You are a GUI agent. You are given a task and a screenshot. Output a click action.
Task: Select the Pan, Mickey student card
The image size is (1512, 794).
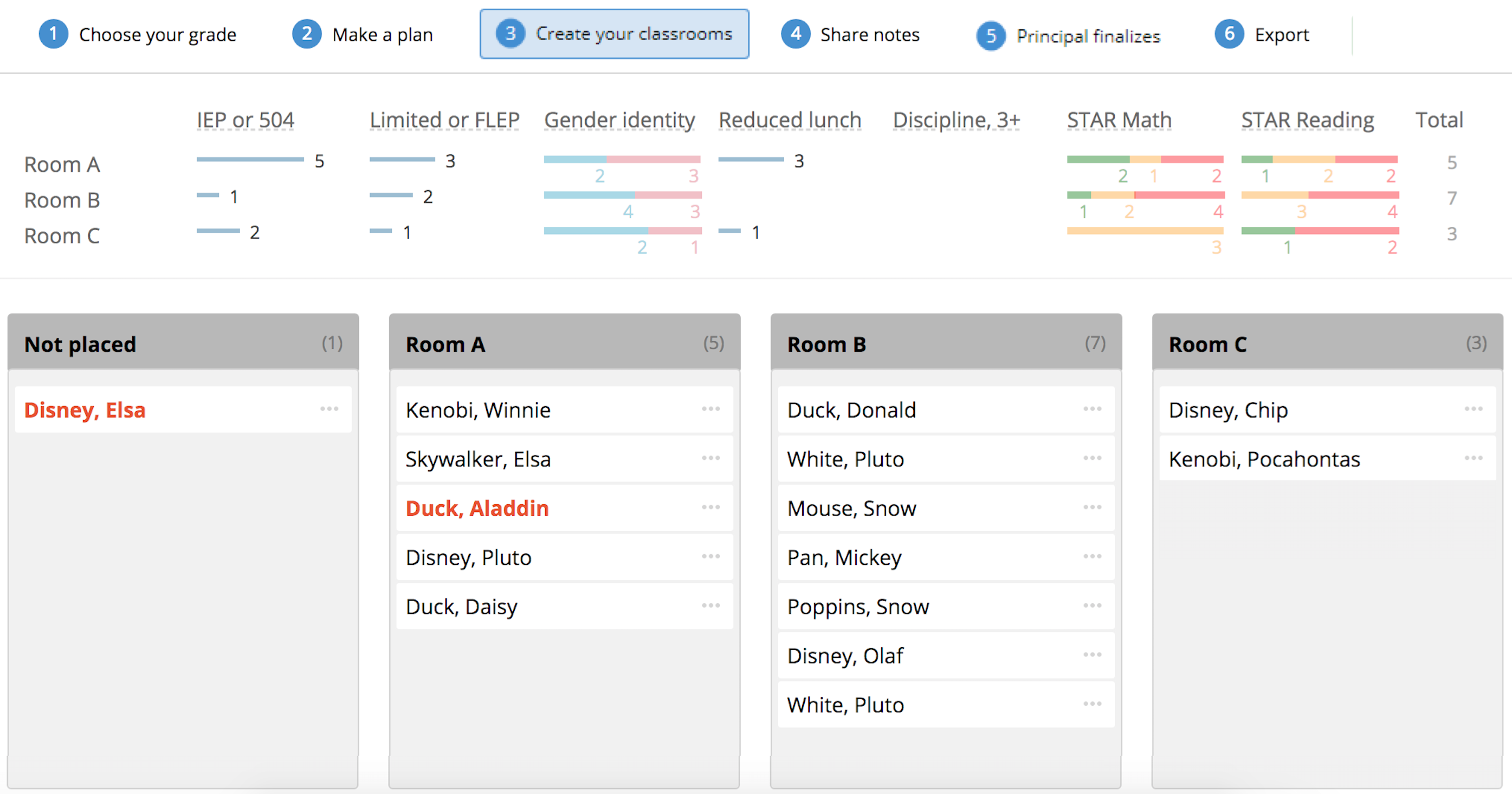946,557
